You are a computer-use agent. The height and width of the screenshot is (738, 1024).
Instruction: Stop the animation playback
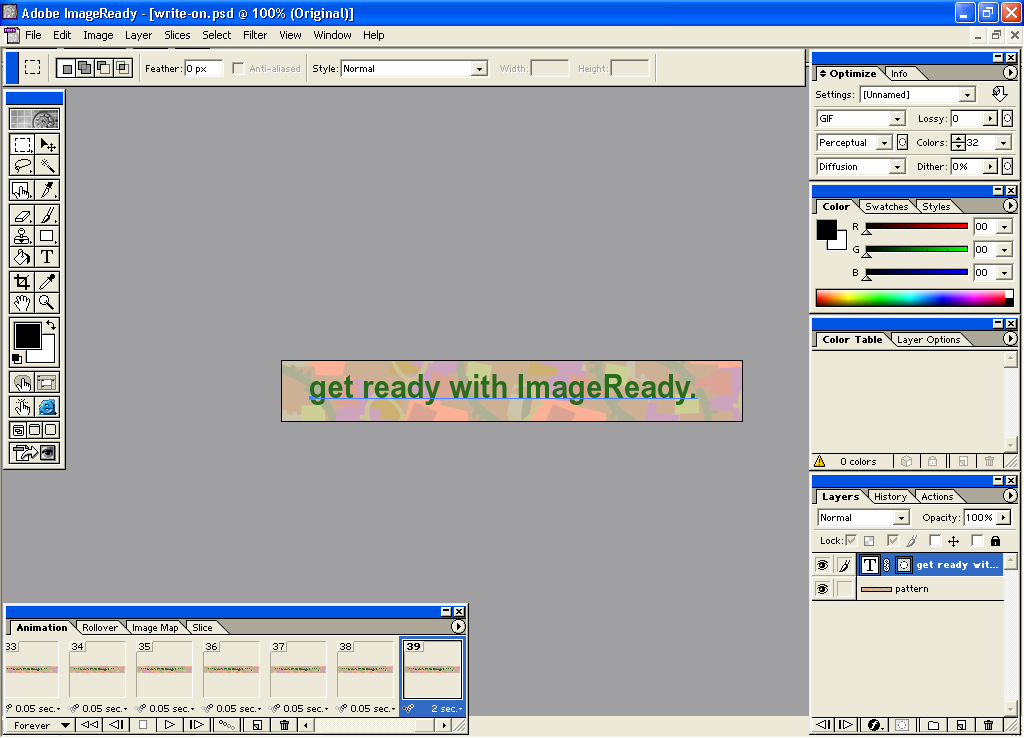pos(143,724)
